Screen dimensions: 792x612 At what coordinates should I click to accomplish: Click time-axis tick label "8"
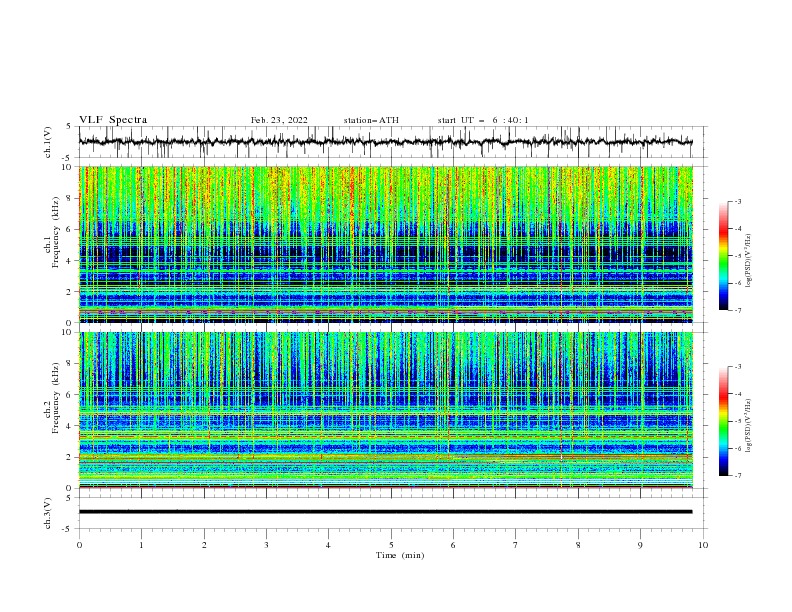(578, 545)
